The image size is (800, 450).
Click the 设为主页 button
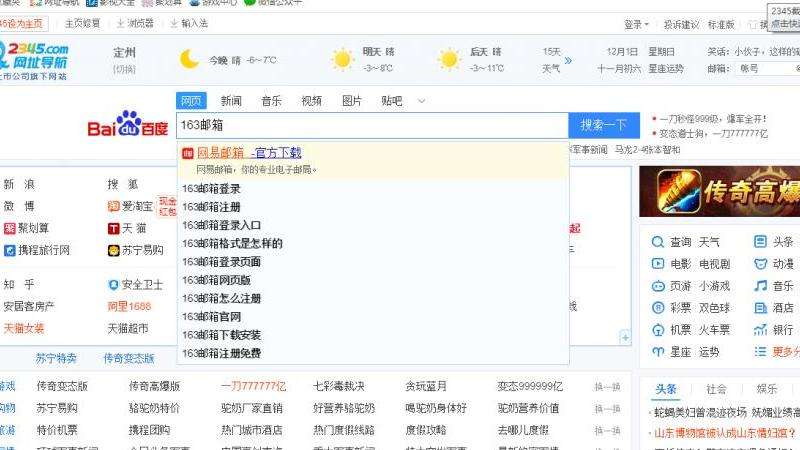23,24
